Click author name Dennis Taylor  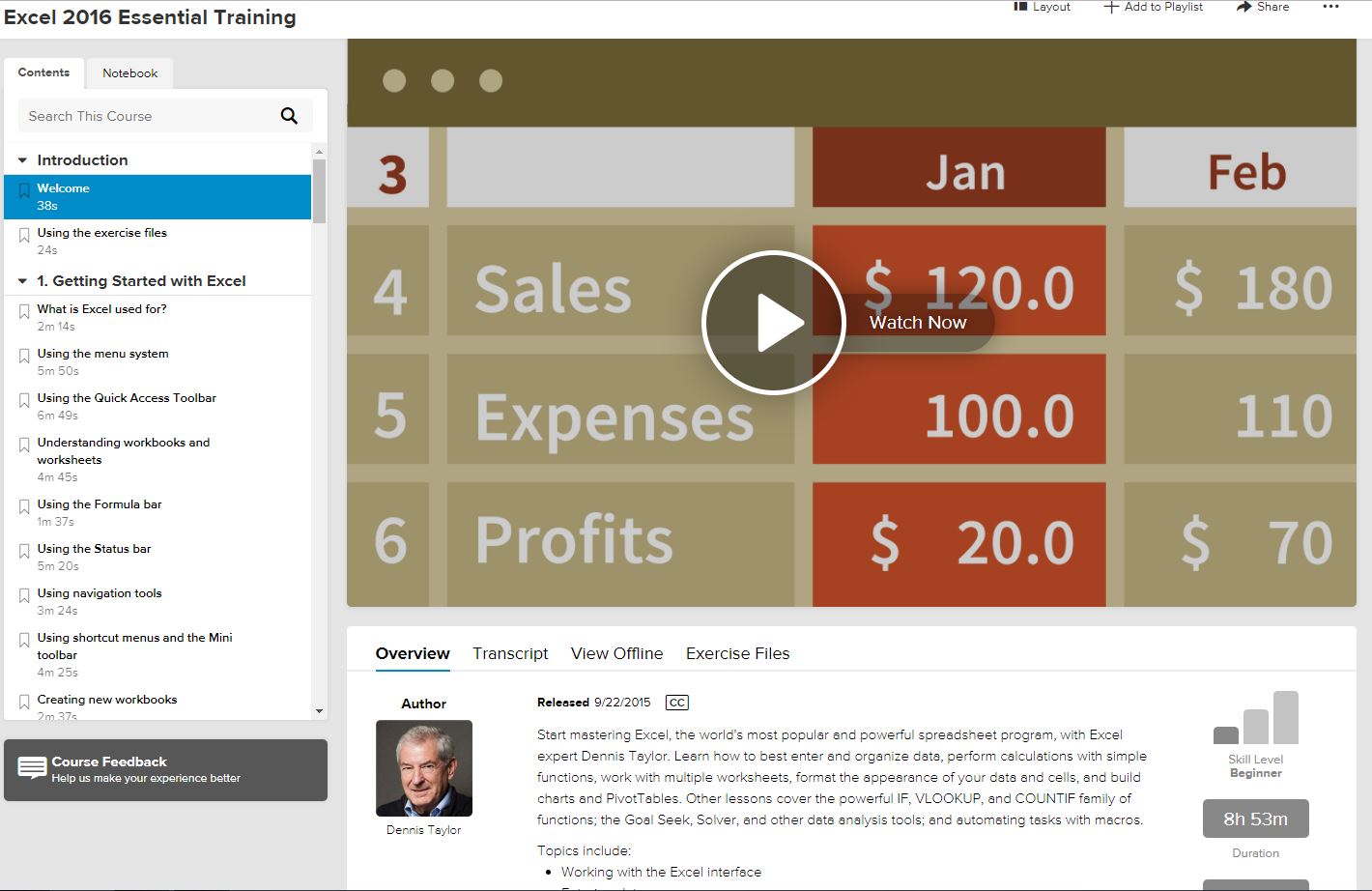pos(423,830)
